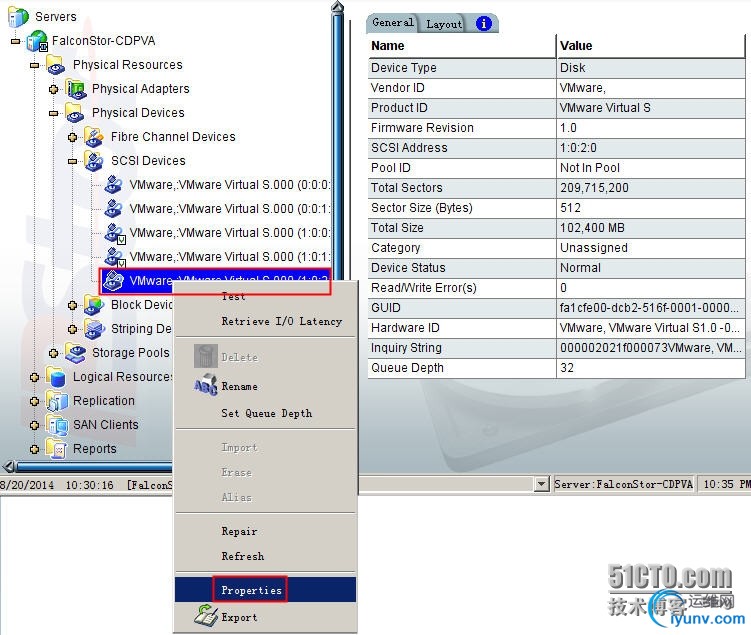The height and width of the screenshot is (635, 751).
Task: Click the Total Size value 102,400 MB
Action: (x=592, y=228)
